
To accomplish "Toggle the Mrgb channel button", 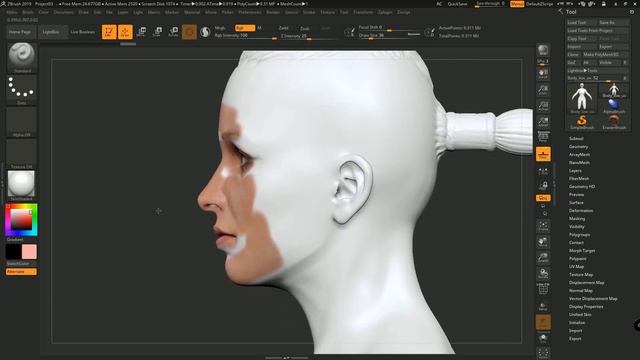I will pos(220,28).
